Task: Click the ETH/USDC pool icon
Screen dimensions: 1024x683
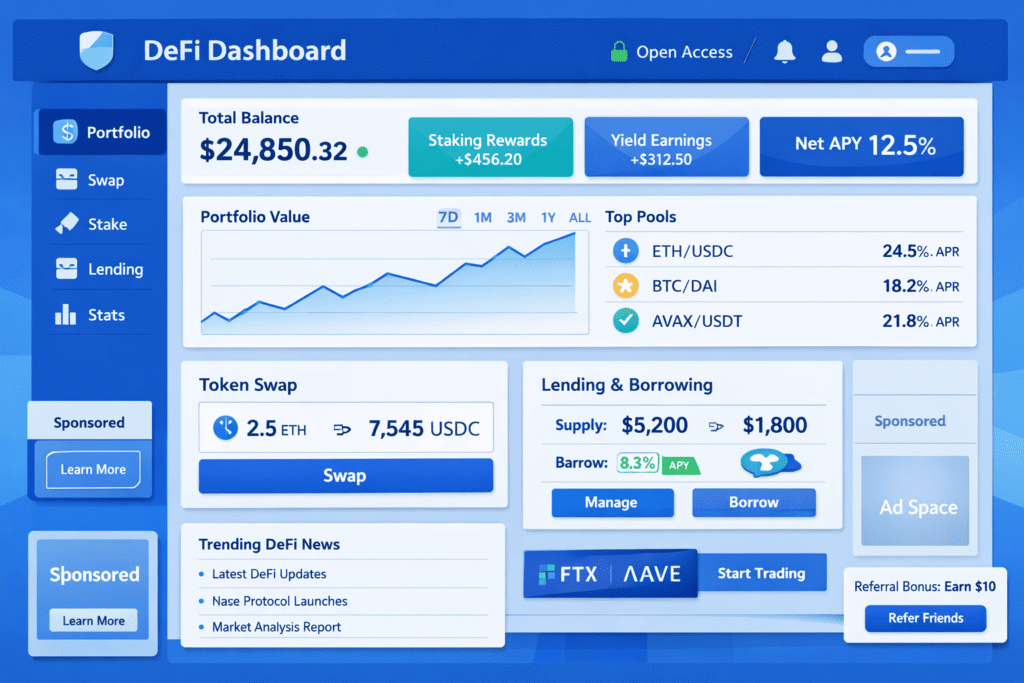Action: [626, 251]
